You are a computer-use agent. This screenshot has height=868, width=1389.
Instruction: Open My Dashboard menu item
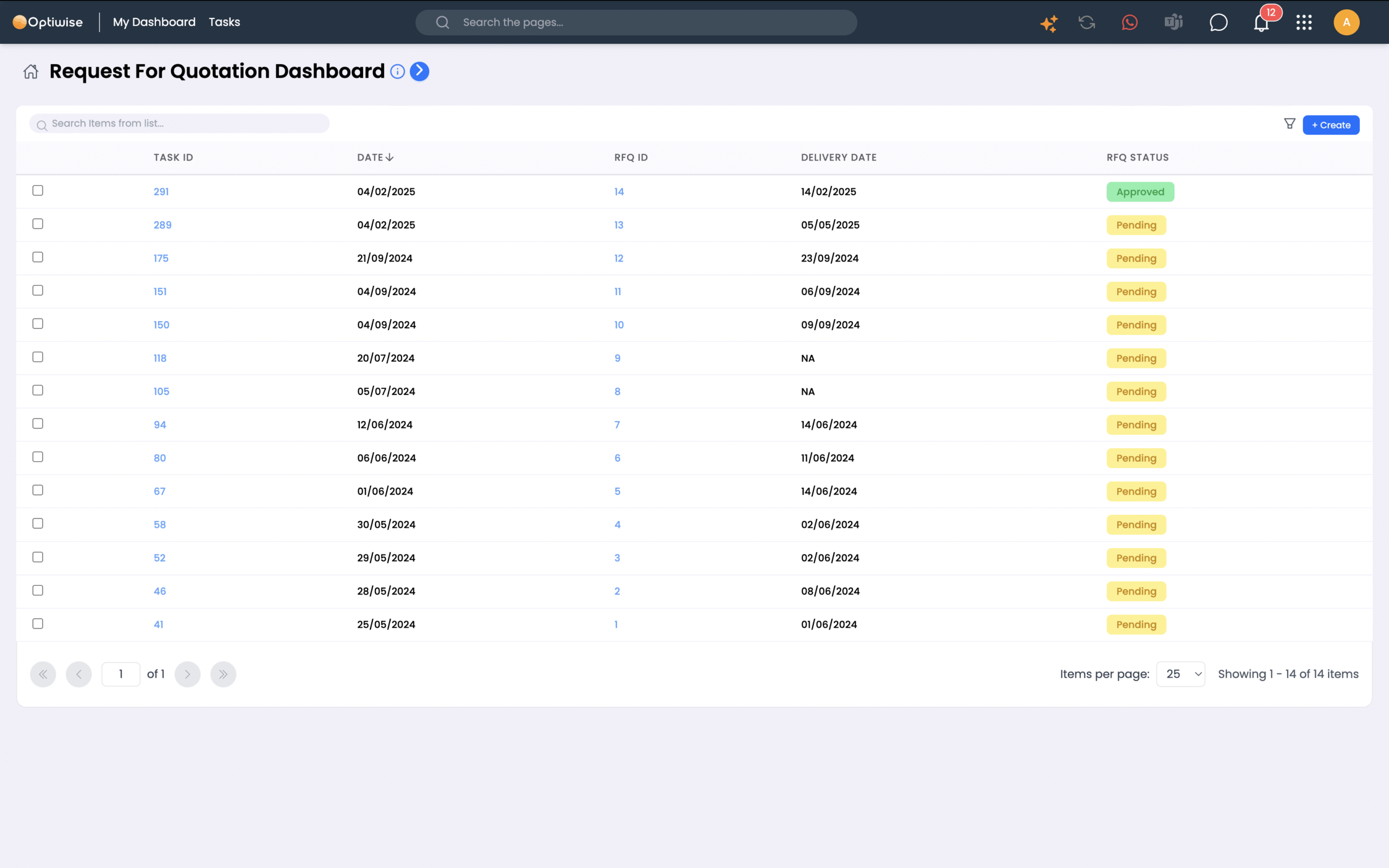[154, 22]
